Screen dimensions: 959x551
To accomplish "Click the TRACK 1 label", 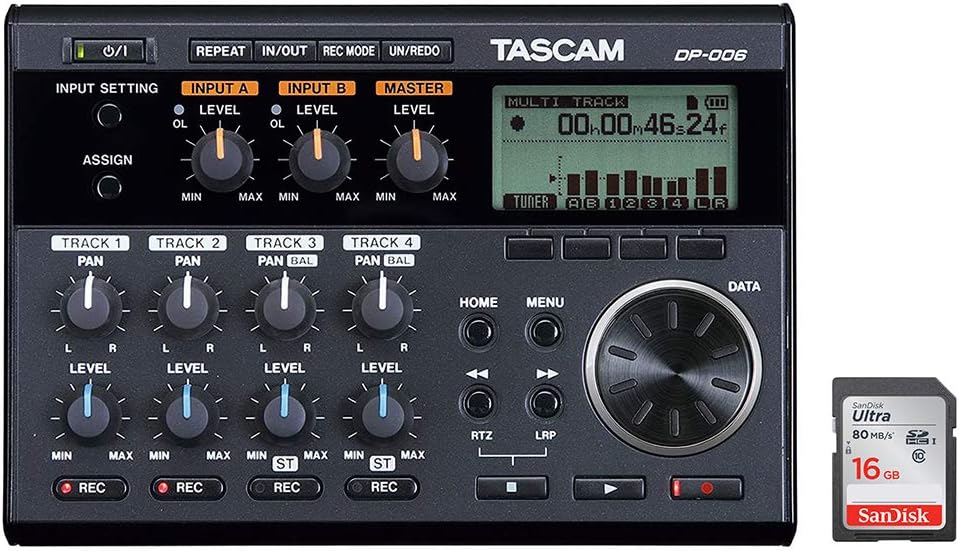I will click(x=90, y=243).
